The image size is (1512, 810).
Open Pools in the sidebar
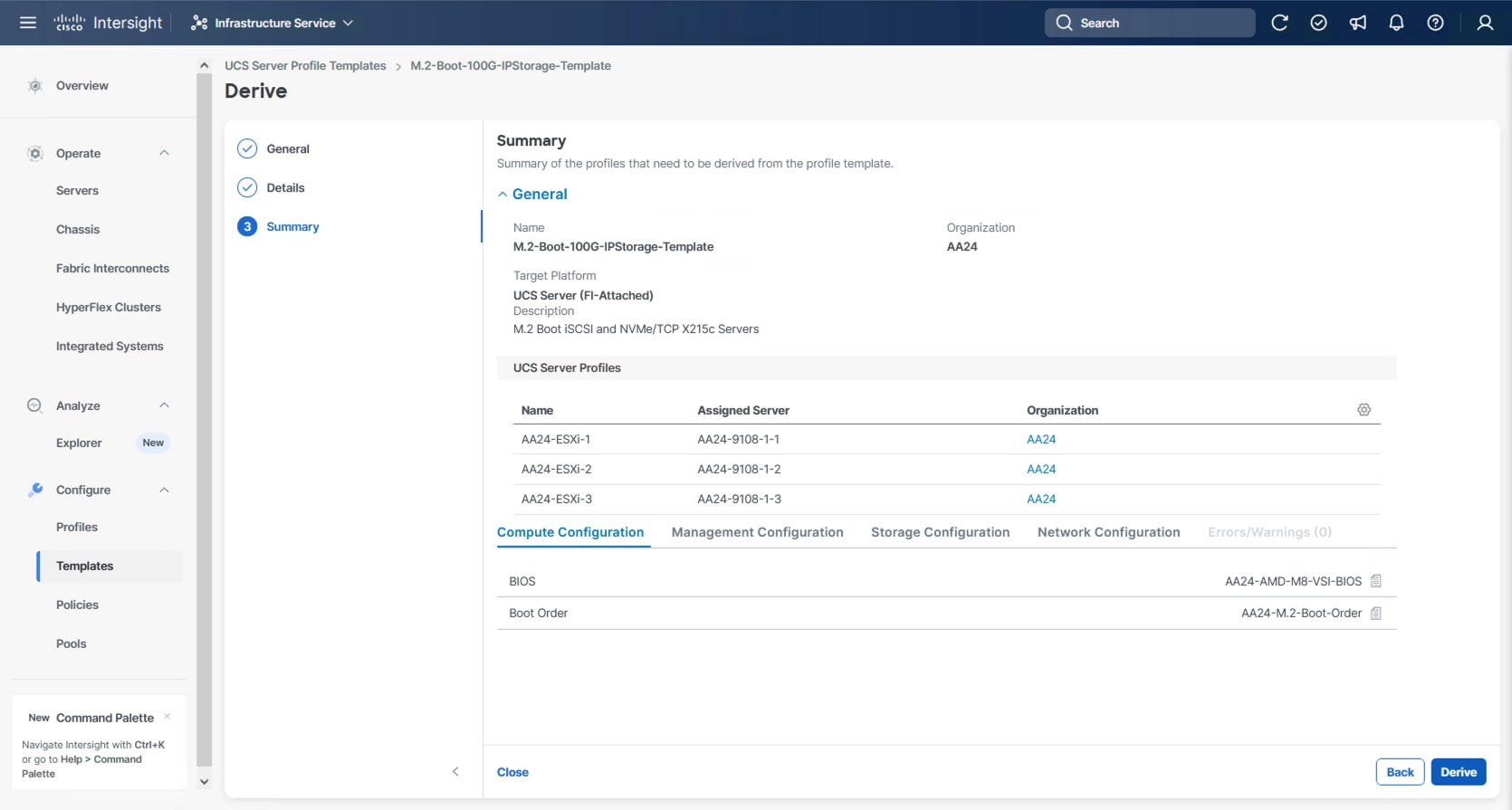click(x=72, y=644)
